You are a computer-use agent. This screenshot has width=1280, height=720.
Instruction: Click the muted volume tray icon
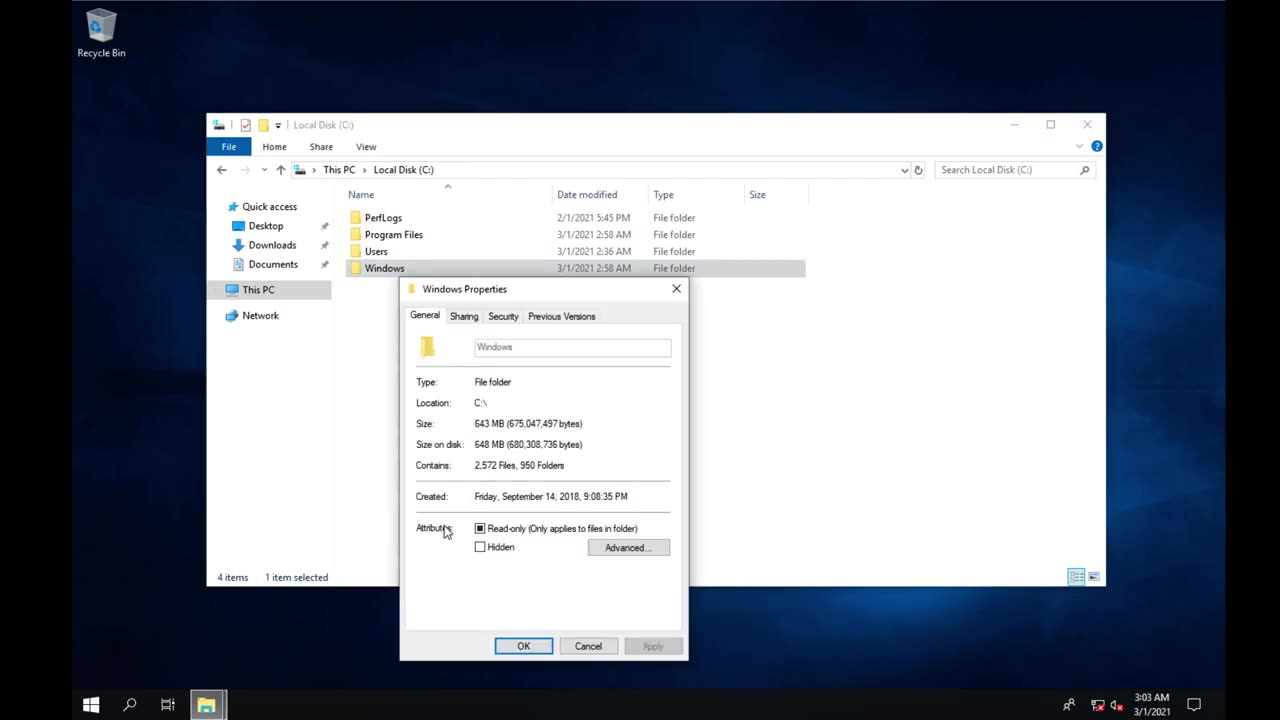1116,705
